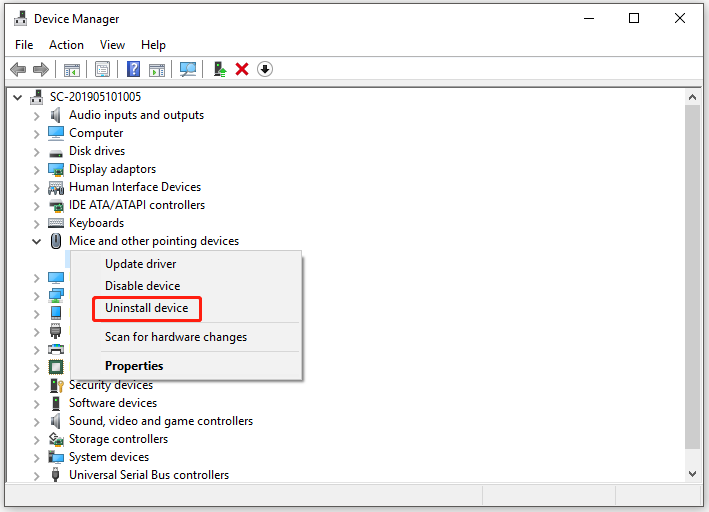Select the Display adaptors tree item
Screen dimensions: 709x512
pos(112,169)
